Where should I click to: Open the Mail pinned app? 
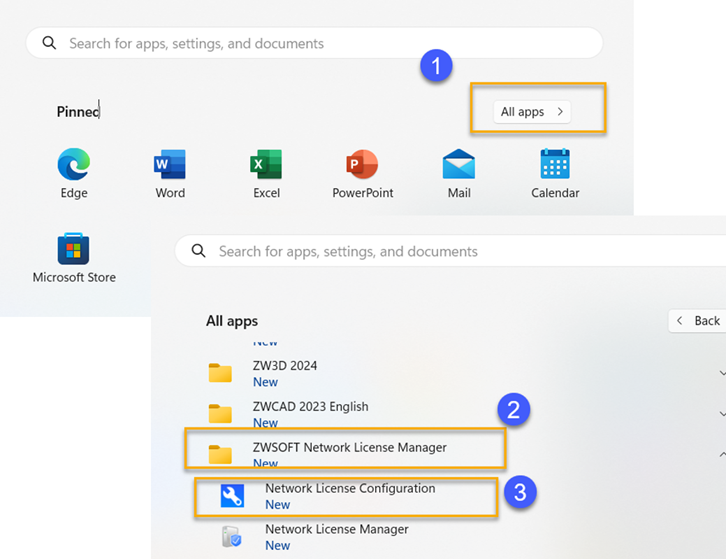(459, 173)
